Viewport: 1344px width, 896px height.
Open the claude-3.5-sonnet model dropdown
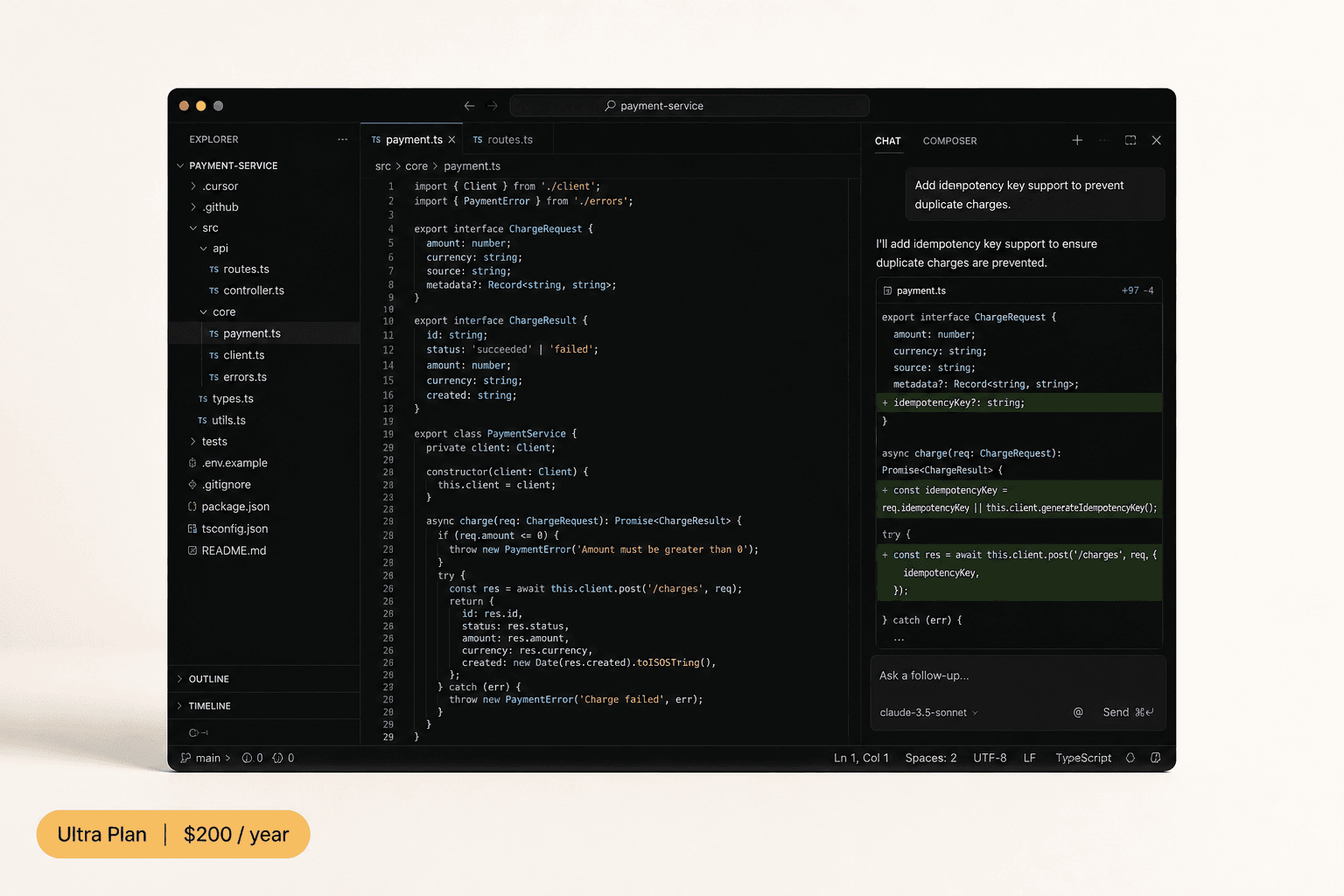[x=929, y=712]
